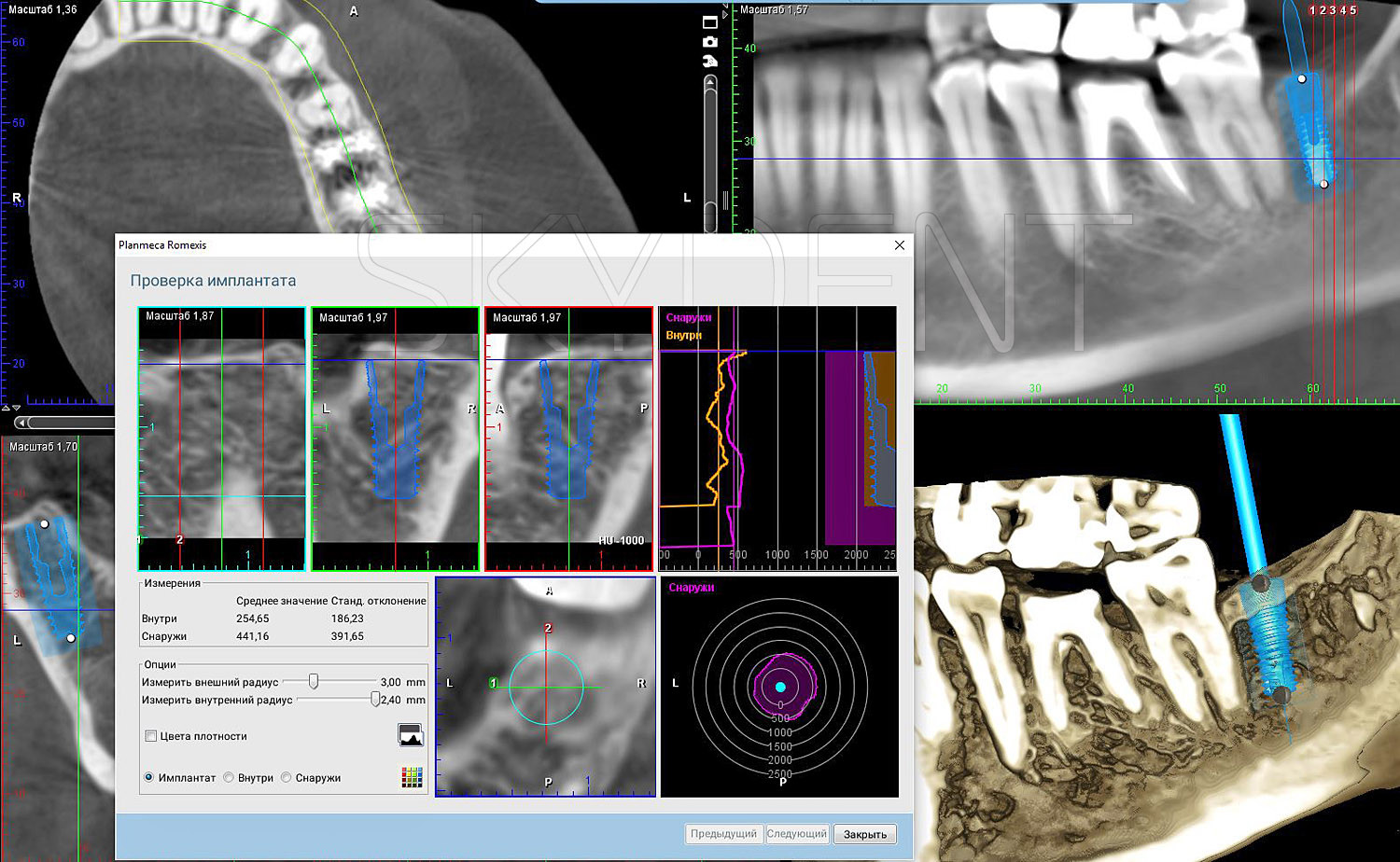Click the red-bordered Масштаб 1,97 implant view
The height and width of the screenshot is (862, 1400).
[x=569, y=438]
